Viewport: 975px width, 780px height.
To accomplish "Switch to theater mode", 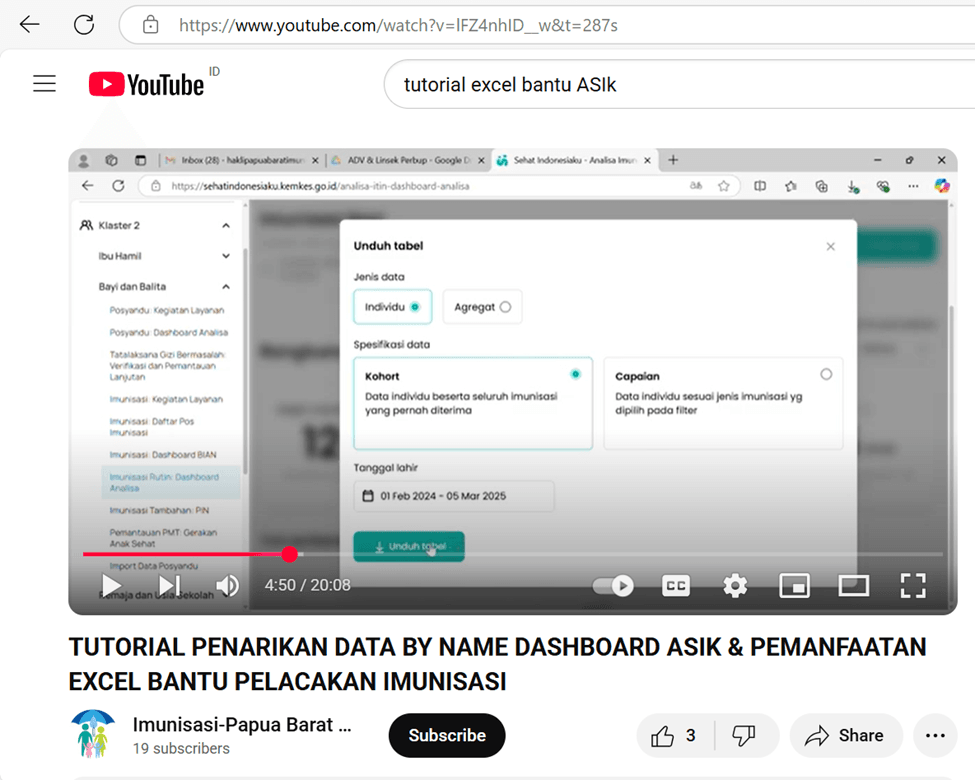I will [853, 585].
